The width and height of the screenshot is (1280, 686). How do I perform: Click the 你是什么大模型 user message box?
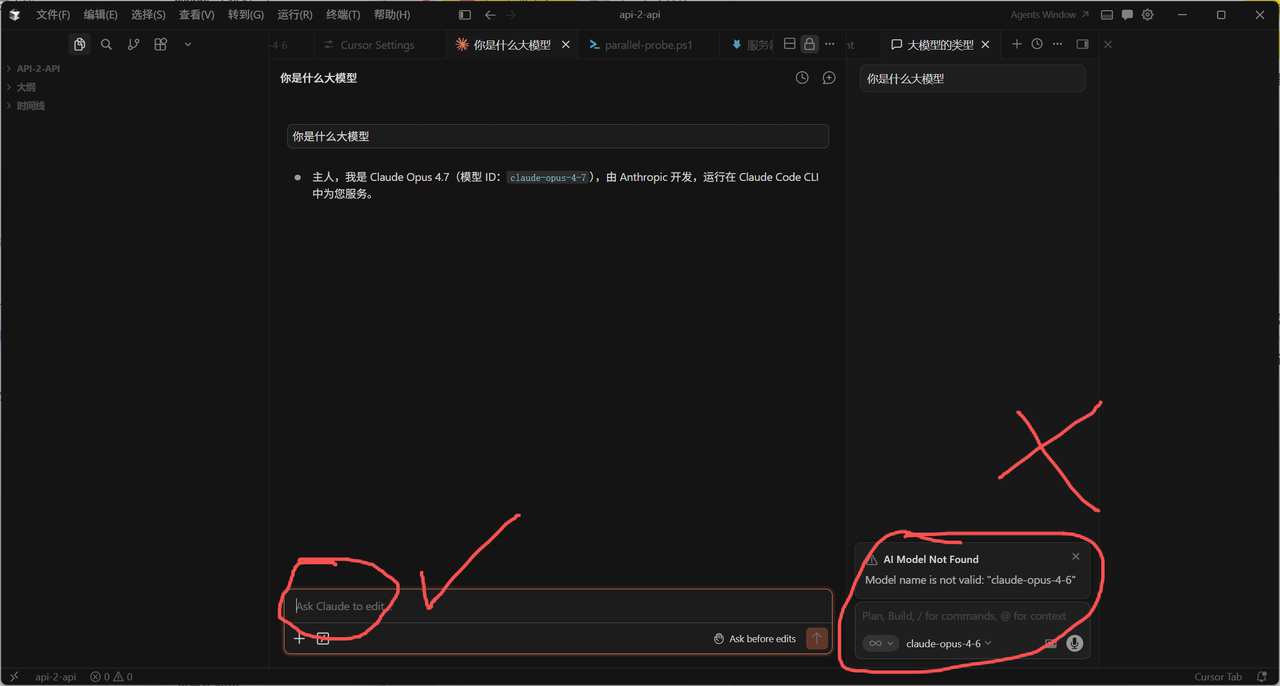point(558,136)
